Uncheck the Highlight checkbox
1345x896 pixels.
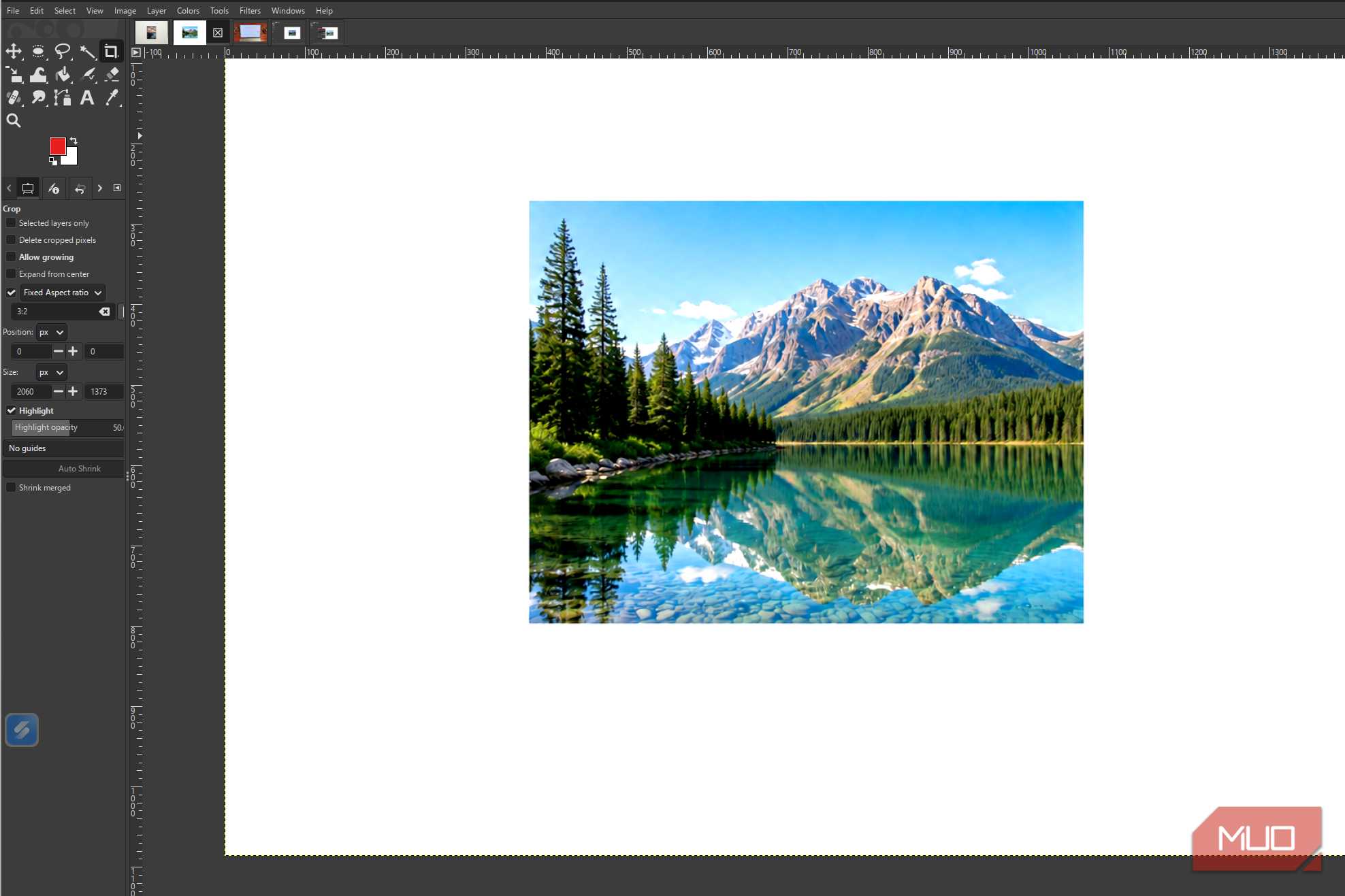(11, 411)
